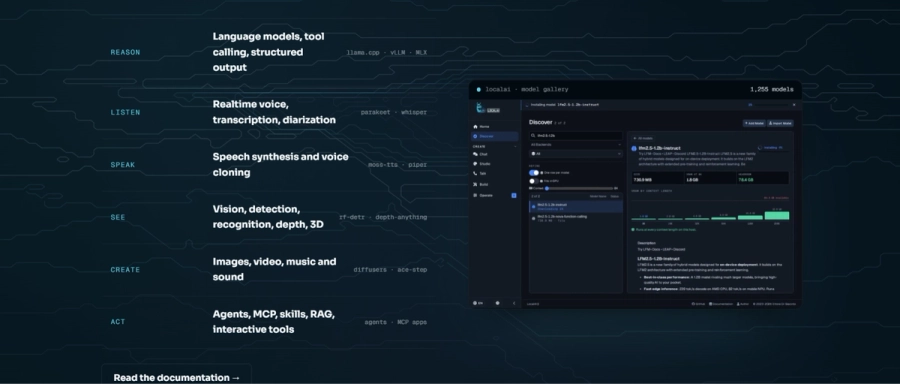Click the Add Model button

[x=754, y=123]
